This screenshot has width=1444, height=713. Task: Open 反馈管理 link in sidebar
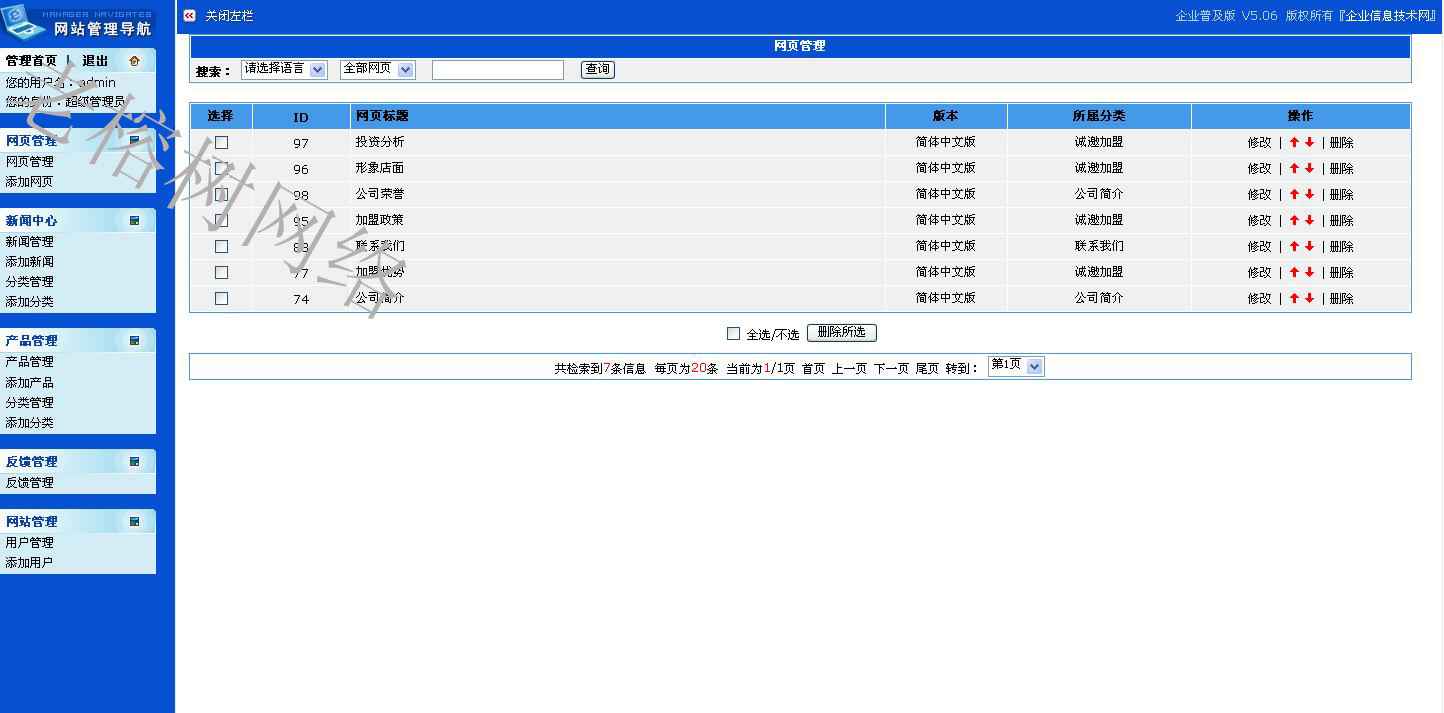tap(29, 482)
